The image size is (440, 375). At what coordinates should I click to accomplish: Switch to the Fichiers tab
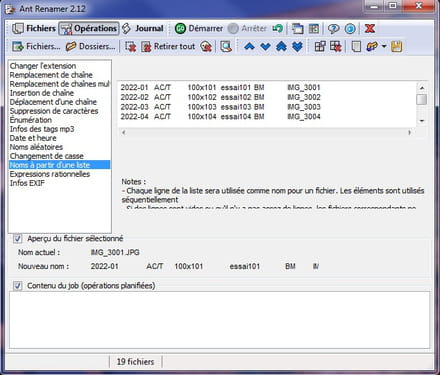(x=34, y=29)
